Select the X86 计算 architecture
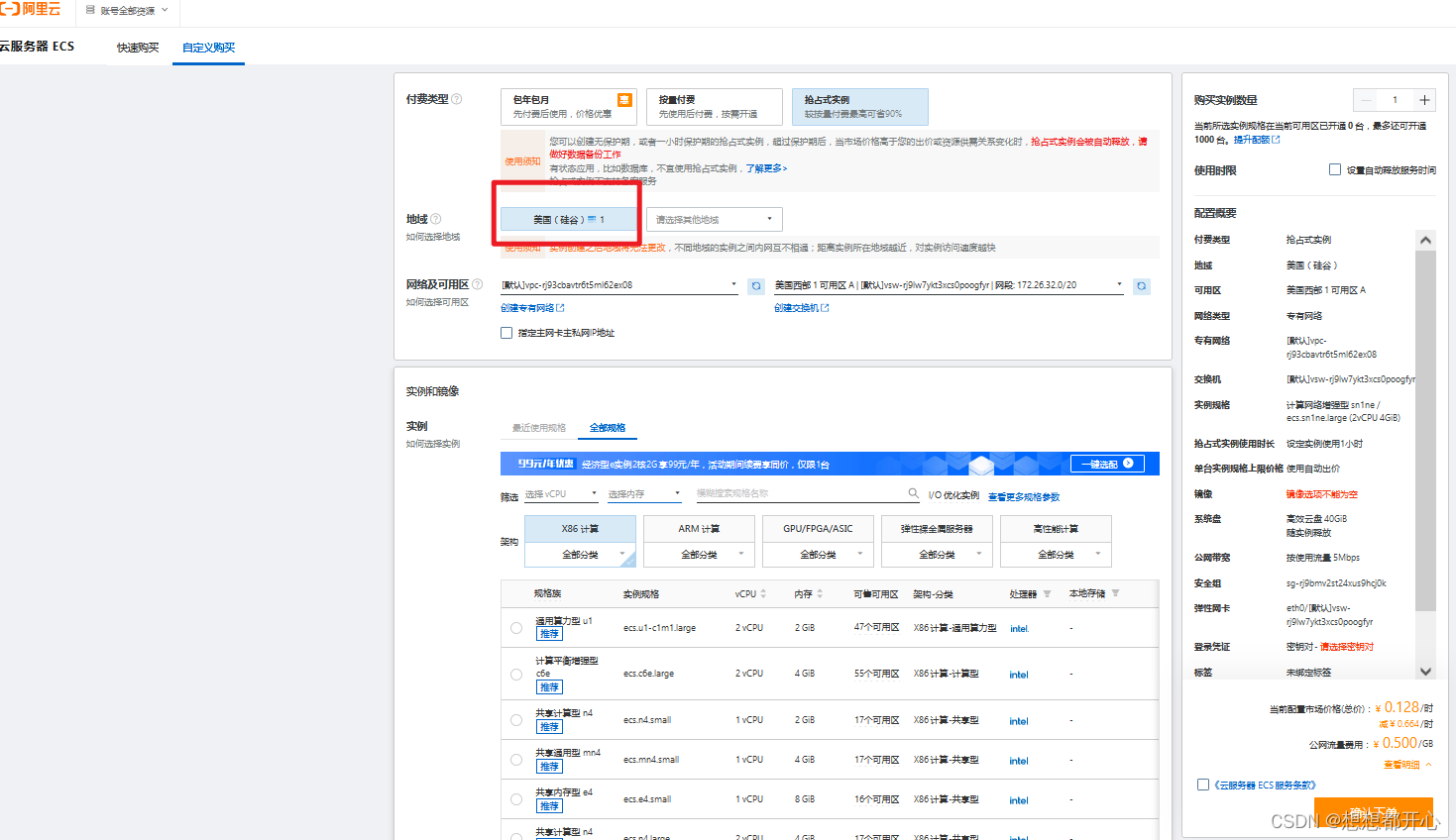The width and height of the screenshot is (1456, 840). [x=580, y=529]
